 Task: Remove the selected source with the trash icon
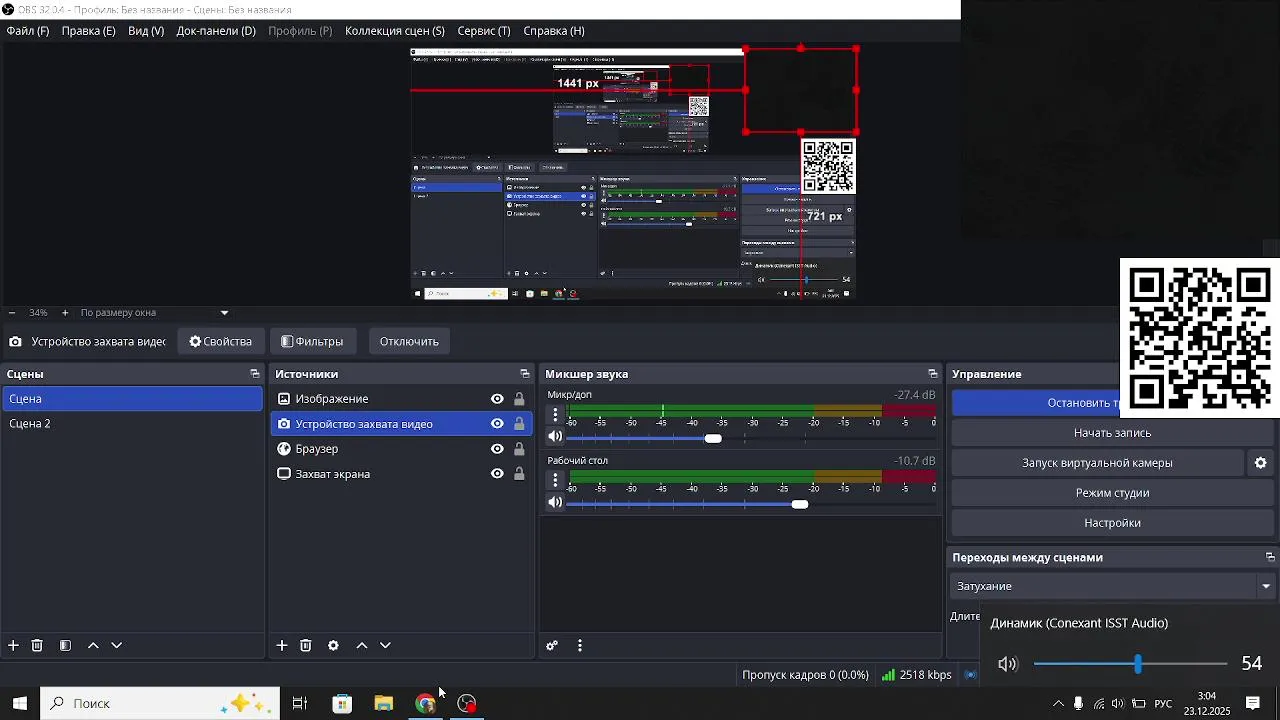306,646
